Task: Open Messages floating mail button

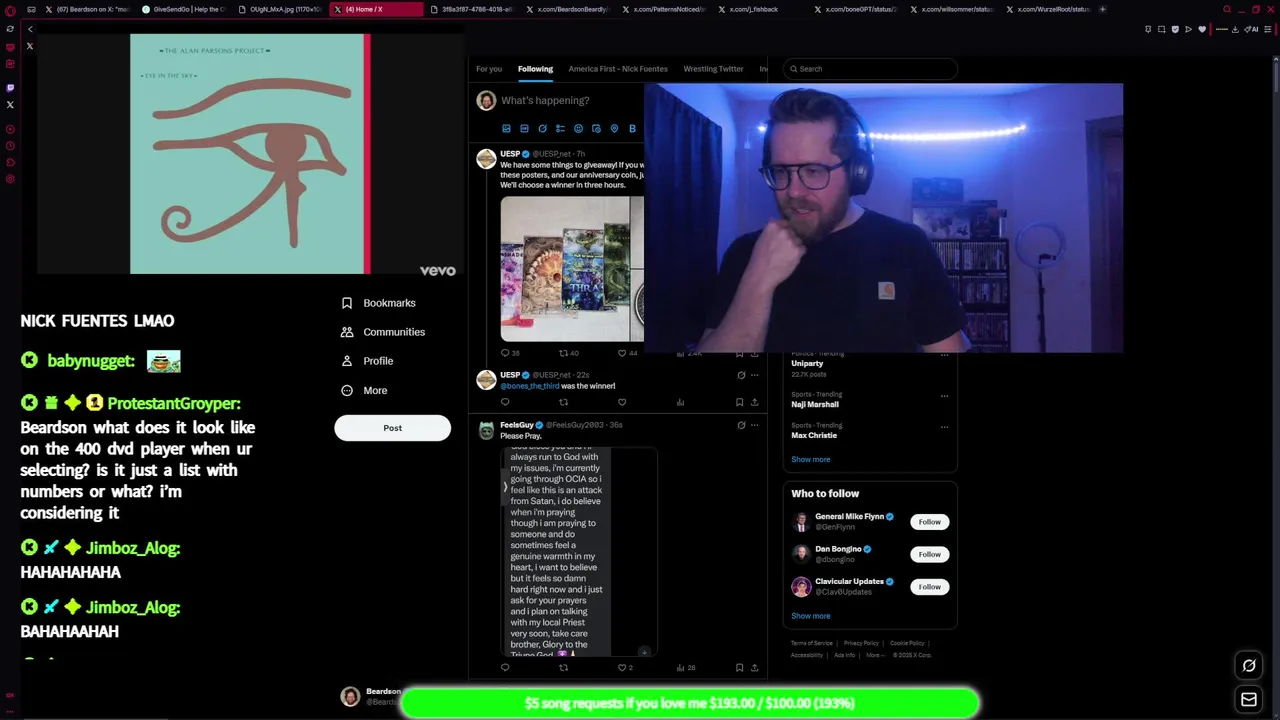Action: click(1249, 700)
